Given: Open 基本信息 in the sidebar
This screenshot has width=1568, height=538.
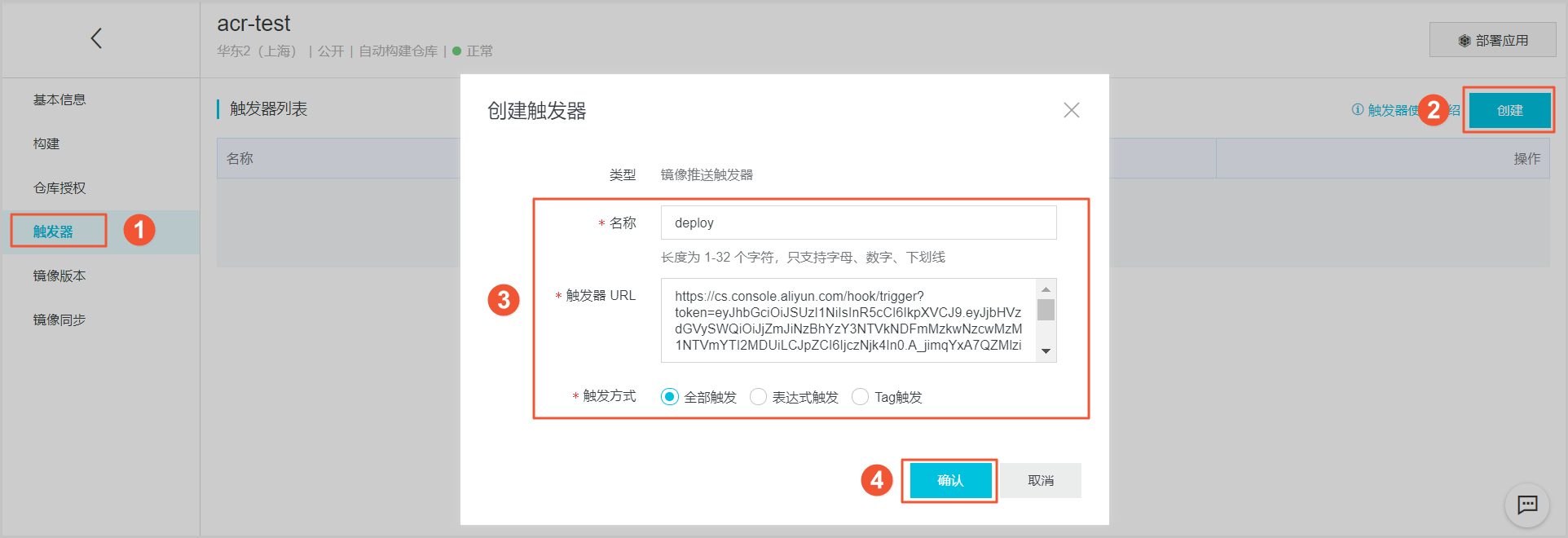Looking at the screenshot, I should tap(59, 99).
